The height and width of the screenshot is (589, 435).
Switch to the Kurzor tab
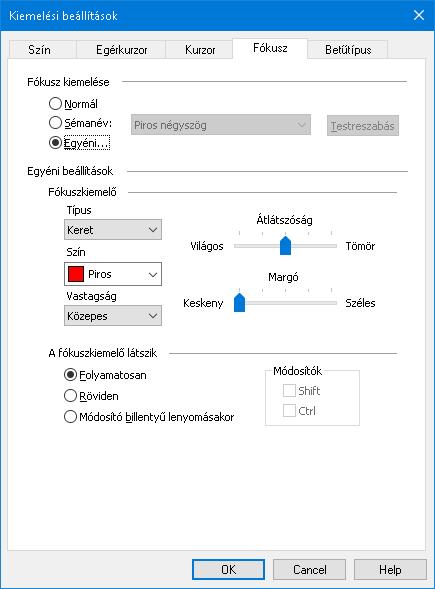point(200,50)
